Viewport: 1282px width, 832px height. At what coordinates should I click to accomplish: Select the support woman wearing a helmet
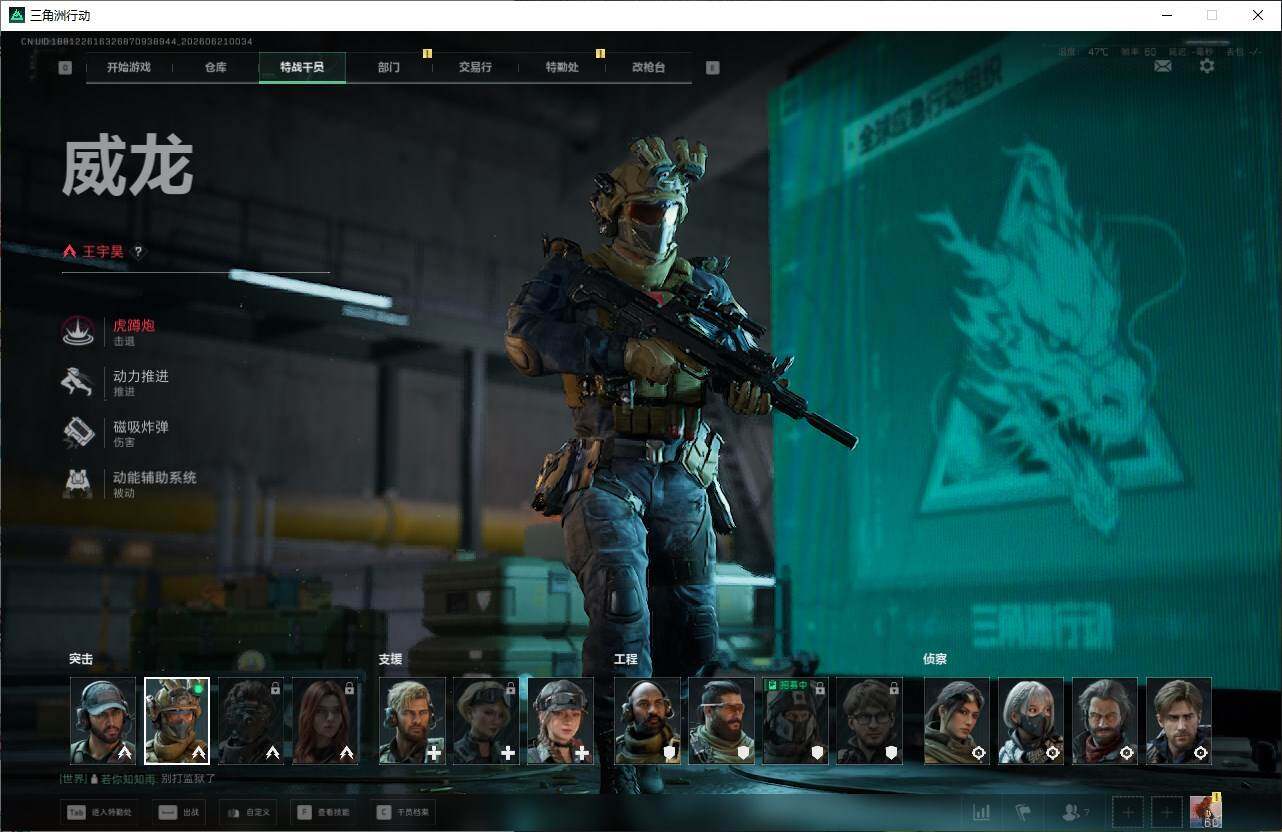(x=560, y=721)
